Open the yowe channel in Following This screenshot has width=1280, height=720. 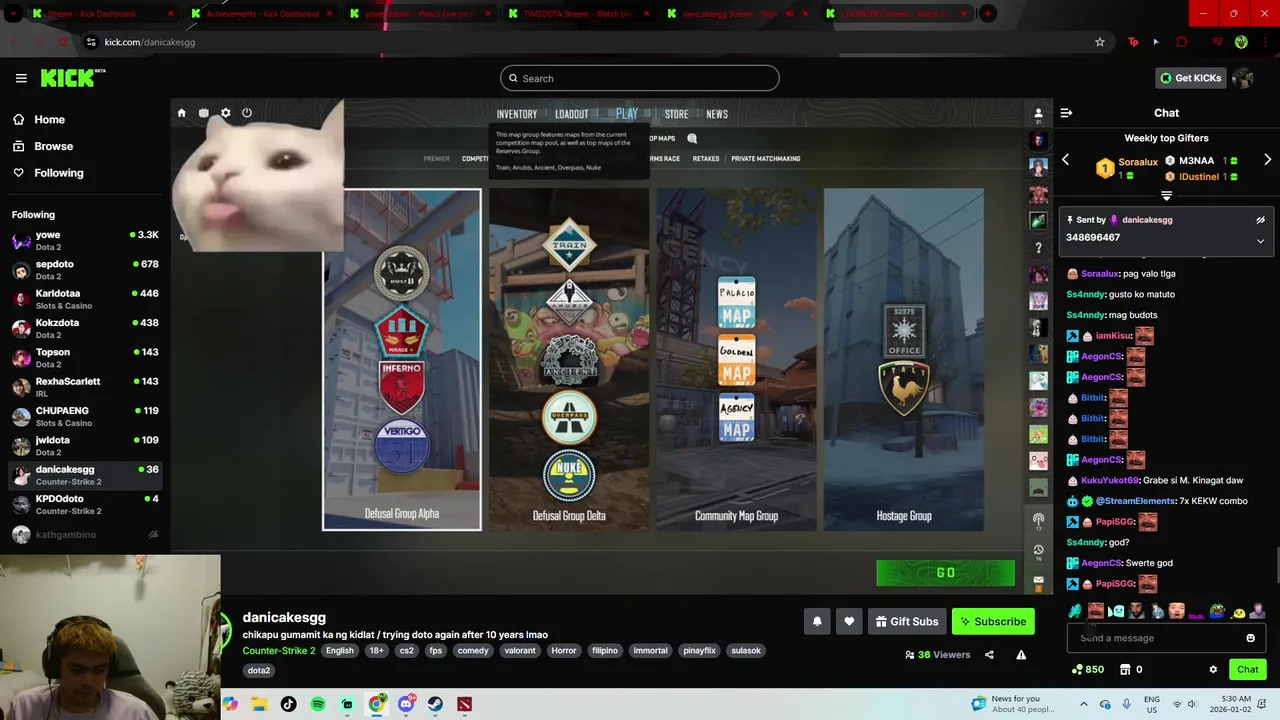pos(85,240)
